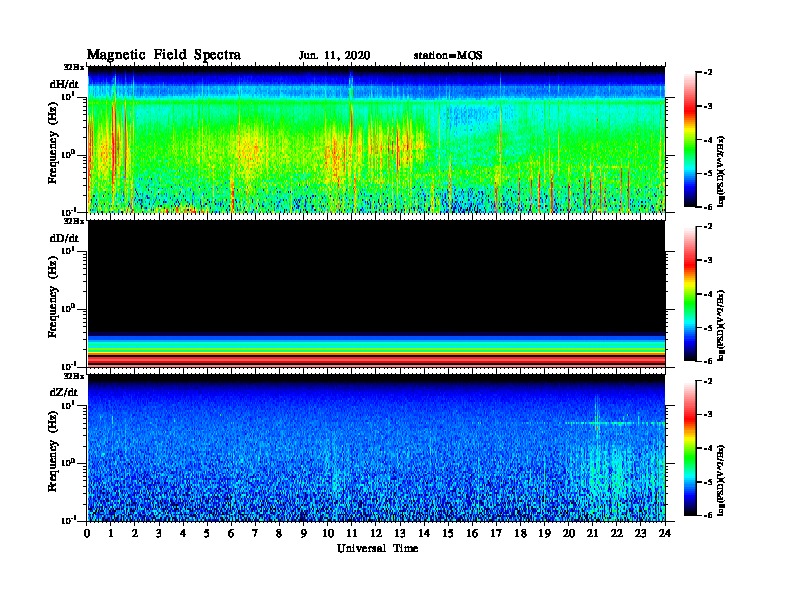
Task: Click the dZ/dt color scale bar
Action: (x=690, y=448)
